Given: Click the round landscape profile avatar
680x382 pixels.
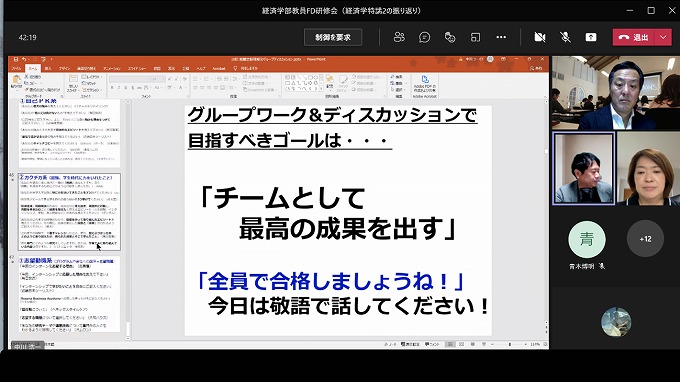Looking at the screenshot, I should (616, 321).
